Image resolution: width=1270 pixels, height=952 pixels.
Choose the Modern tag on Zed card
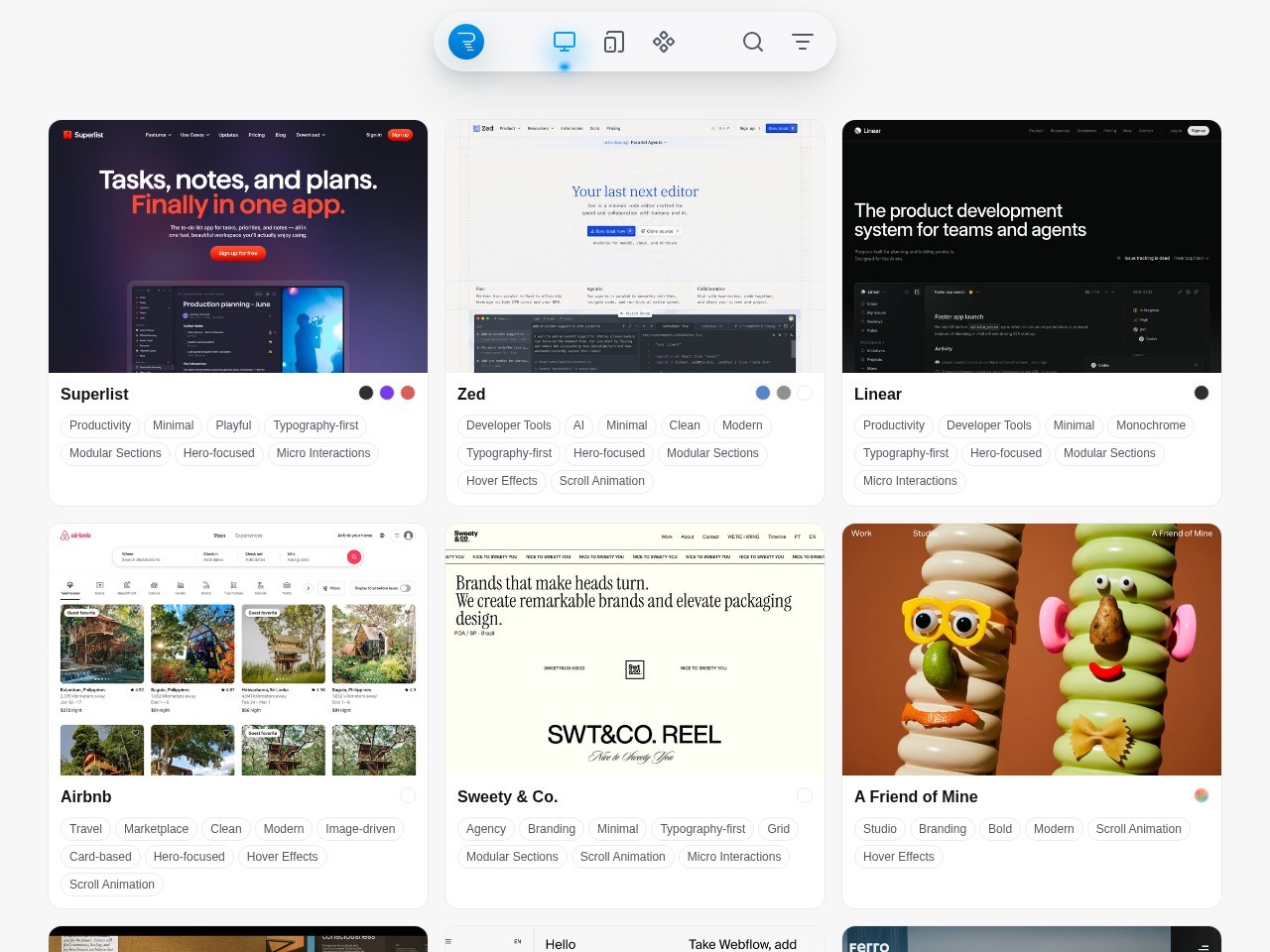click(x=742, y=425)
